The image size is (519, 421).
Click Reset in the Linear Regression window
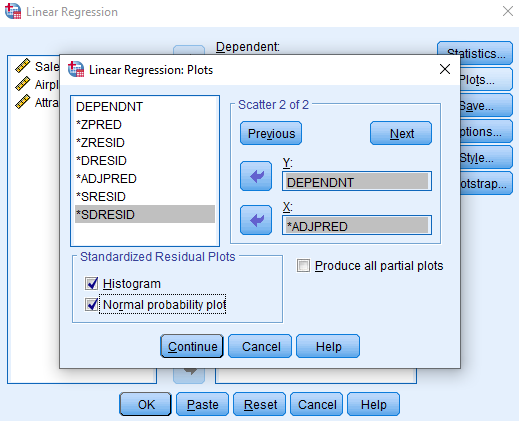click(x=260, y=404)
